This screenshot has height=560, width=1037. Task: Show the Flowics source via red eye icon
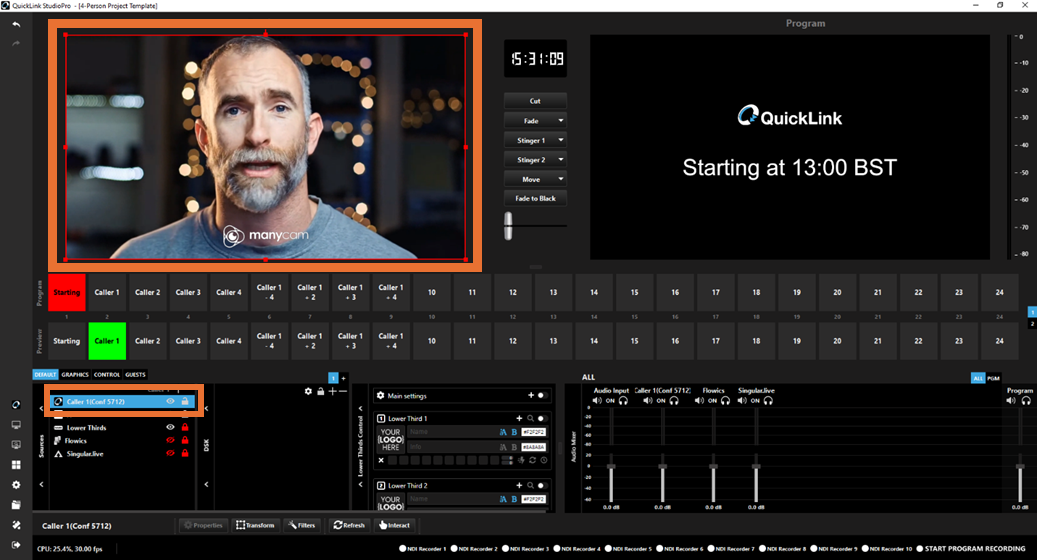pyautogui.click(x=171, y=440)
